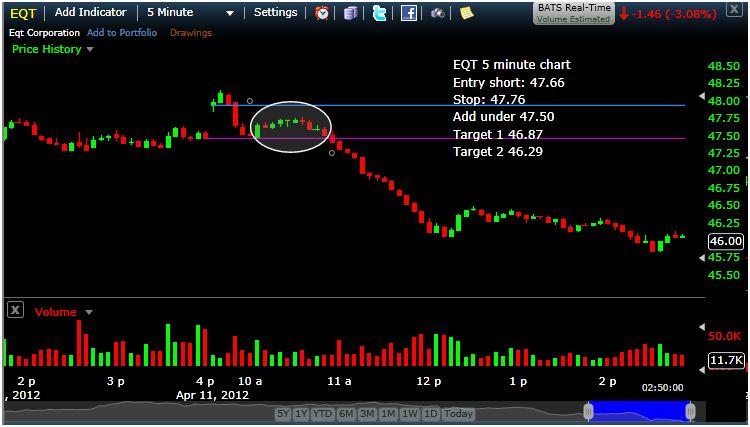750x427 pixels.
Task: Click BATS Real-Time data badge
Action: point(574,13)
